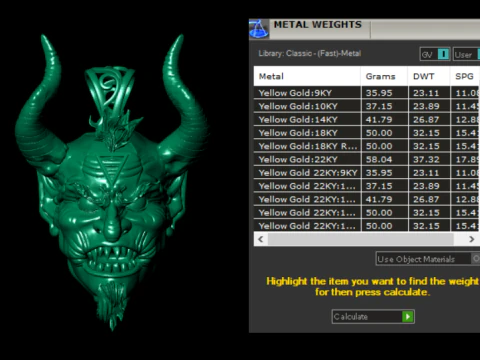Click the Calculate button
This screenshot has width=480, height=360.
pos(373,316)
